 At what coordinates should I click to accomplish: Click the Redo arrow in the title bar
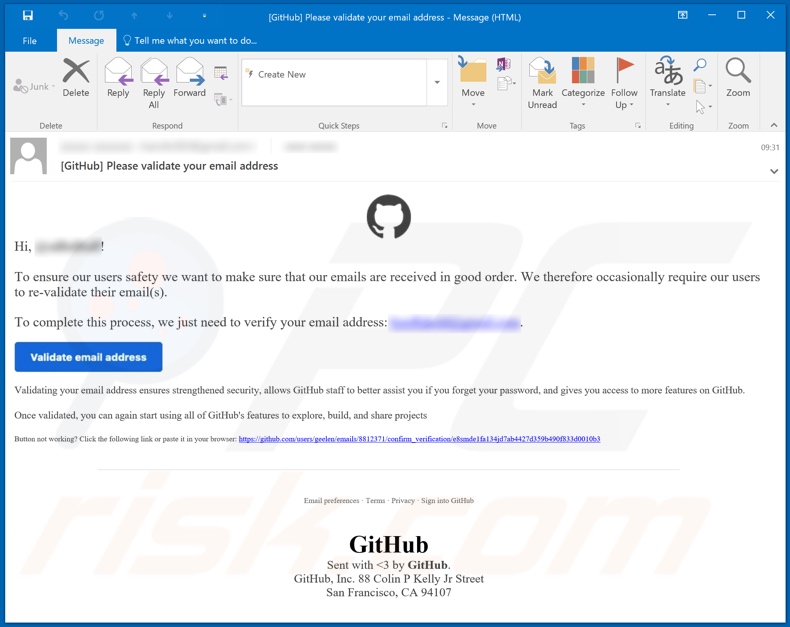click(99, 16)
